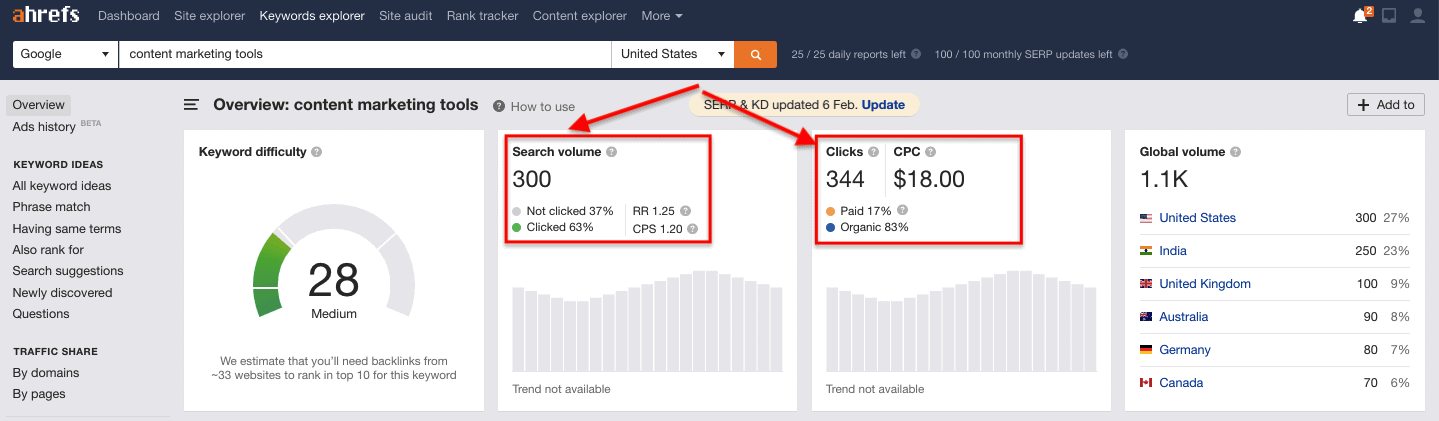Screen dimensions: 1439x421
Task: Open Rank tracker in top navigation
Action: point(482,16)
